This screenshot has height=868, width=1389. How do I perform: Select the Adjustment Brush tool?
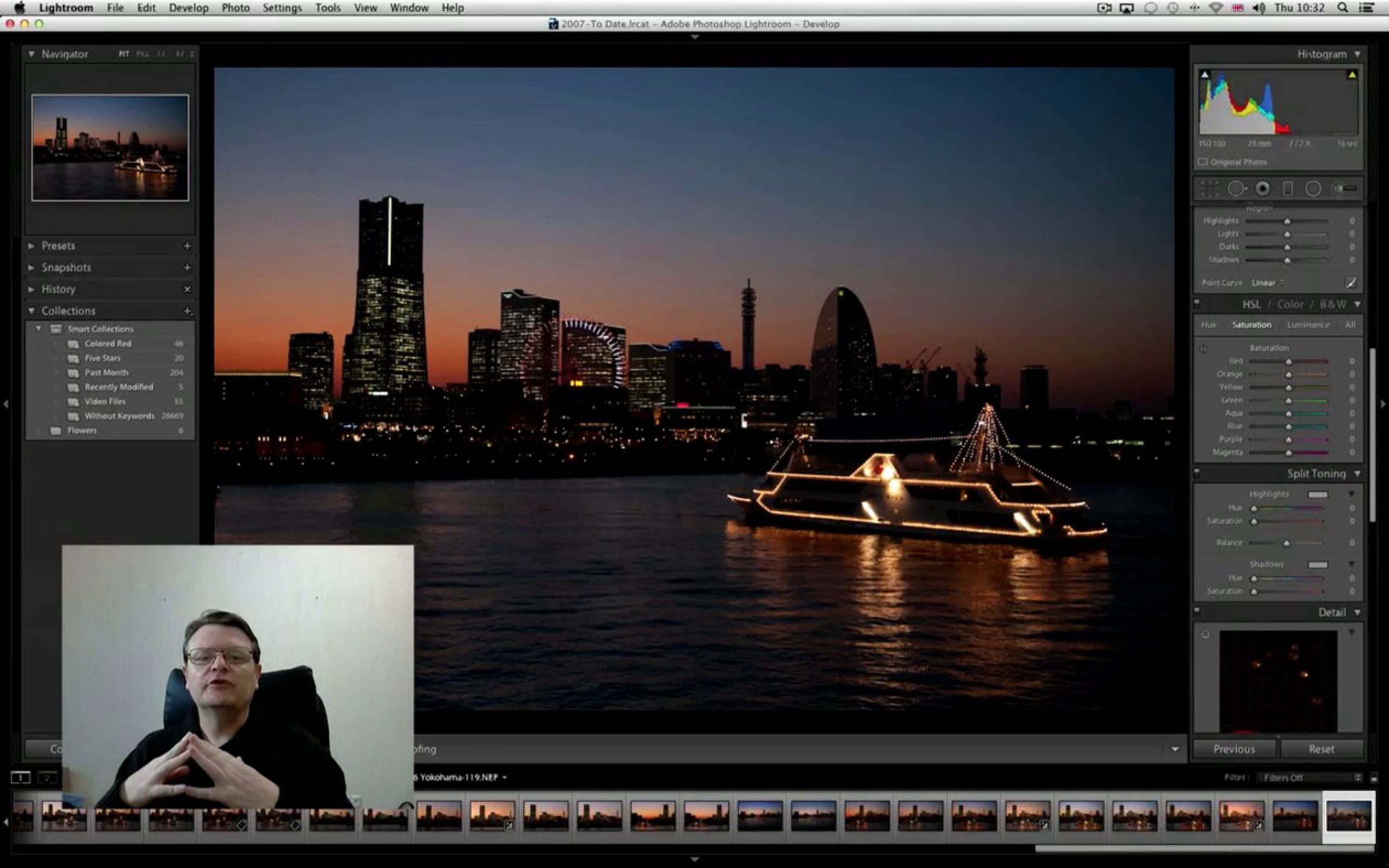(1344, 189)
